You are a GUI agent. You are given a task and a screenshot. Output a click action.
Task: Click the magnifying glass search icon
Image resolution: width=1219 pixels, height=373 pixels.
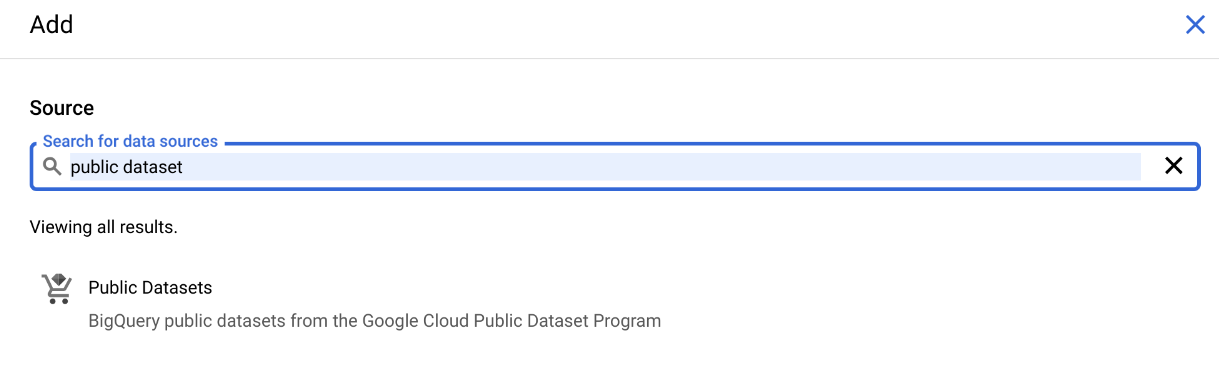coord(52,166)
